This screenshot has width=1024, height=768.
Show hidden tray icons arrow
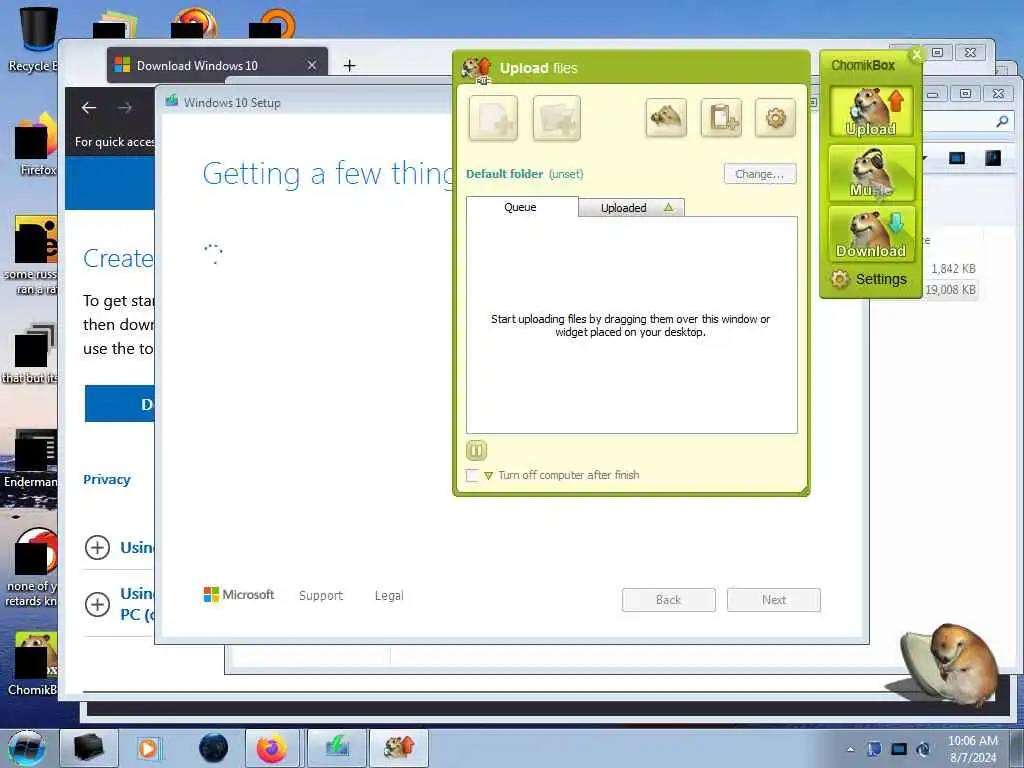click(x=850, y=749)
